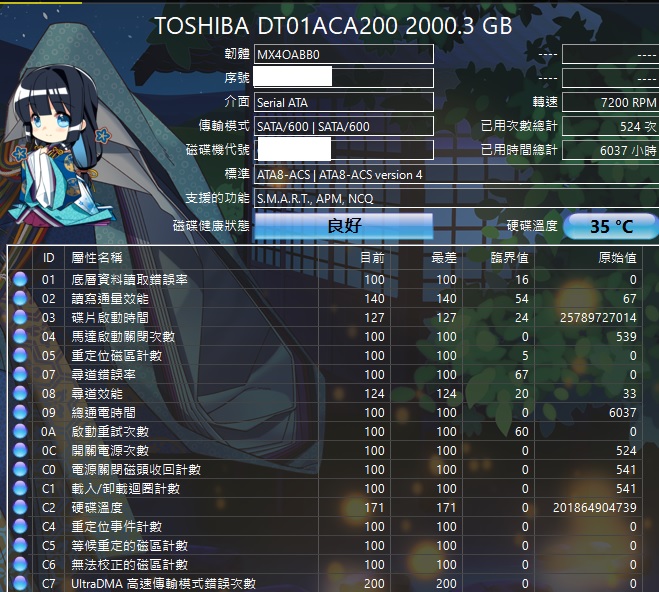The height and width of the screenshot is (592, 659).
Task: Click the power-on count field 524 次
Action: [x=610, y=126]
